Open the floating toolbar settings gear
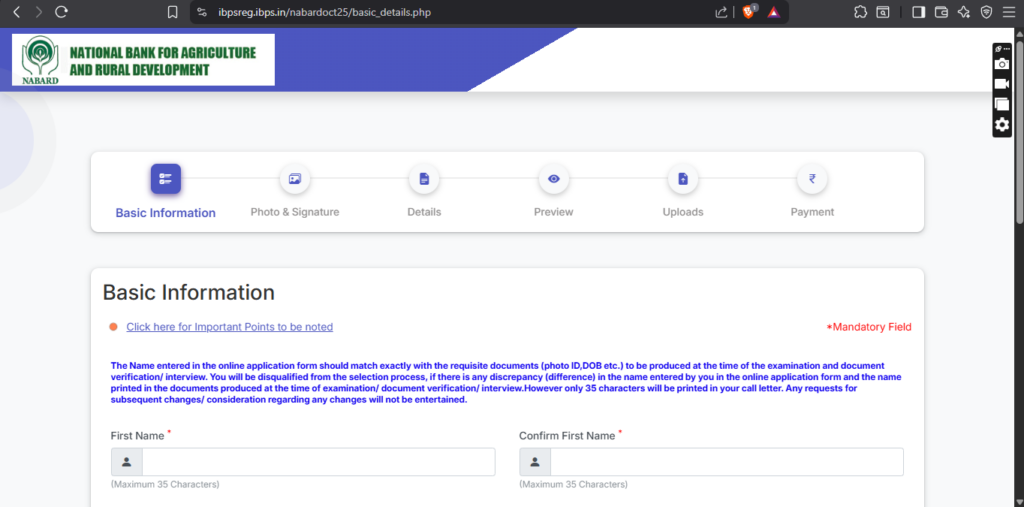Viewport: 1024px width, 507px height. click(x=1001, y=124)
